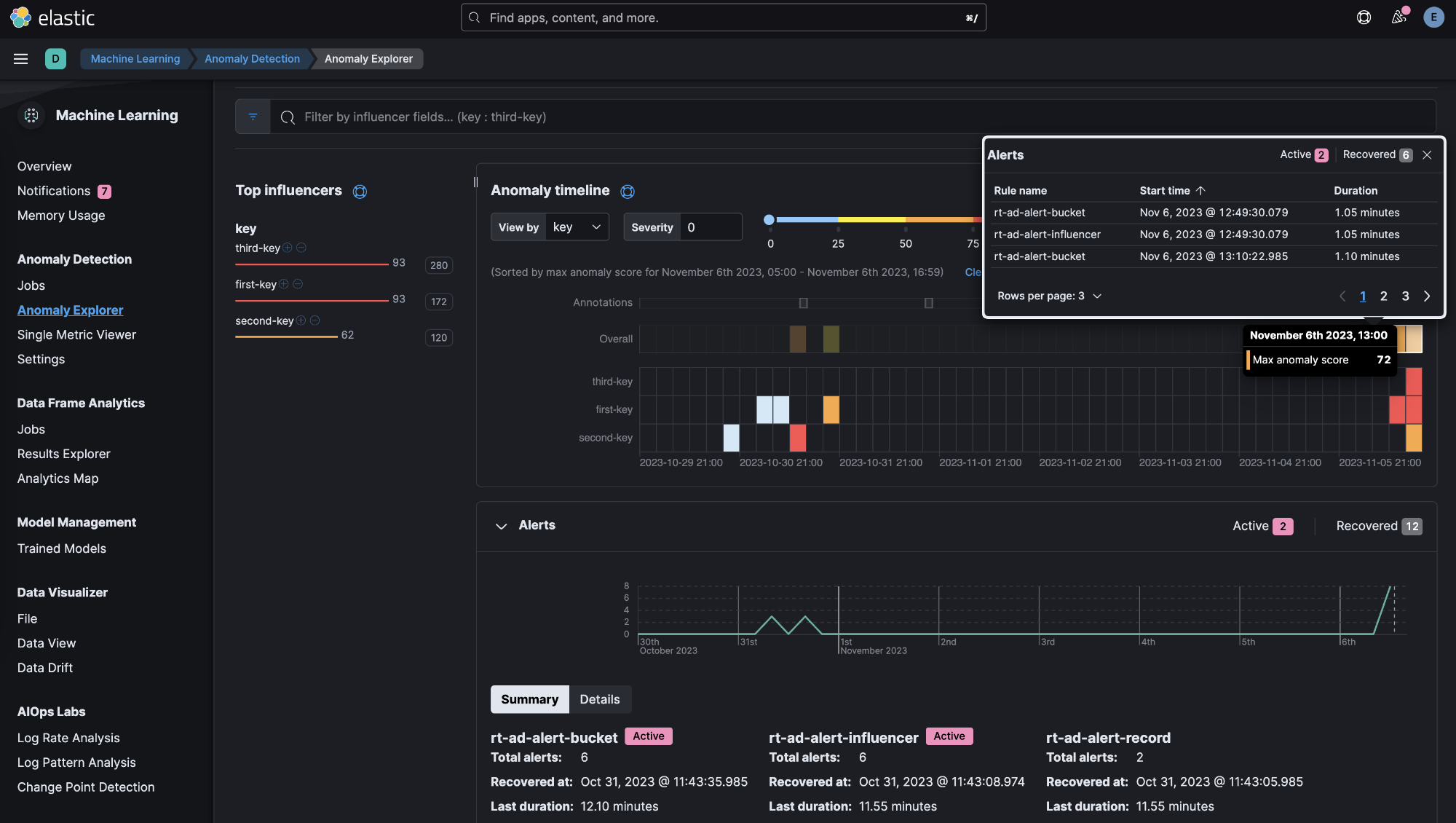The width and height of the screenshot is (1456, 823).
Task: Click the help icon beside Anomaly timeline
Action: click(628, 192)
